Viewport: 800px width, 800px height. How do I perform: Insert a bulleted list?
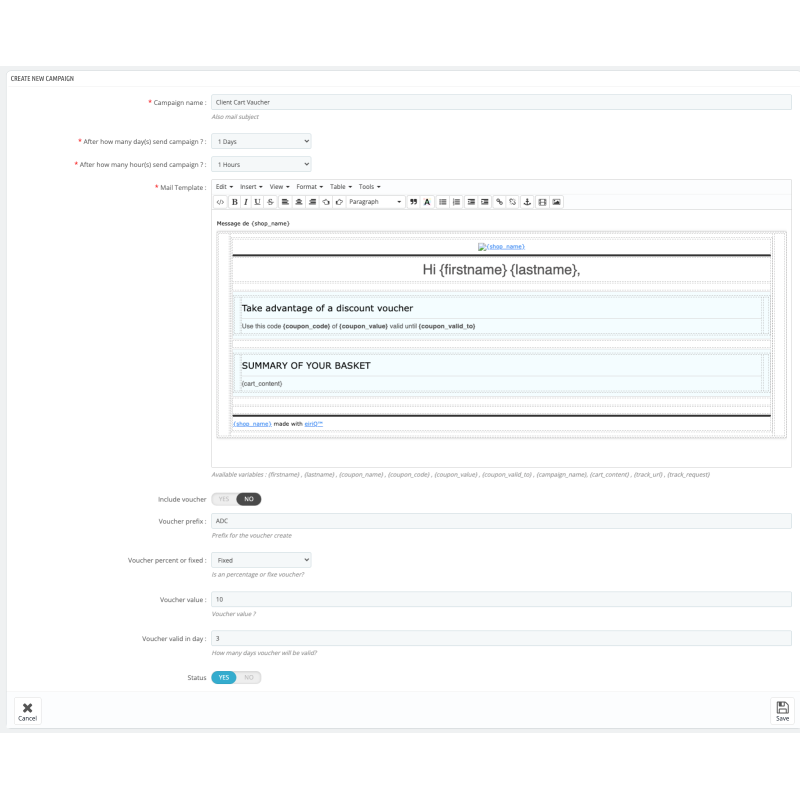pyautogui.click(x=443, y=202)
